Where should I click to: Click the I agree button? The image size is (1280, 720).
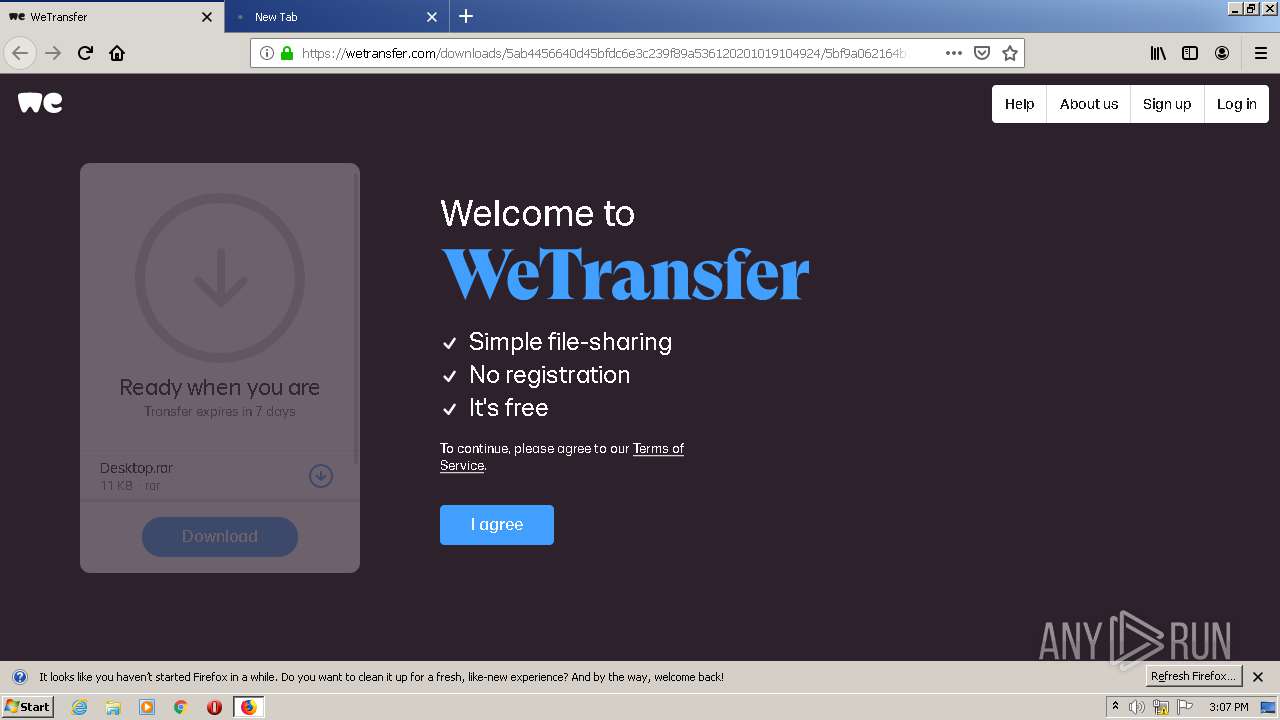point(497,525)
